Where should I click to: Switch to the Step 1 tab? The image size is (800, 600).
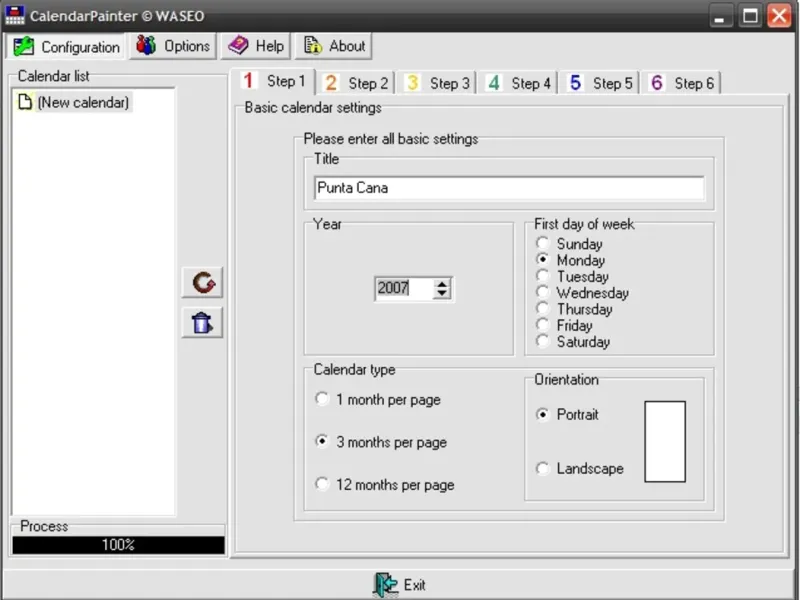point(274,82)
